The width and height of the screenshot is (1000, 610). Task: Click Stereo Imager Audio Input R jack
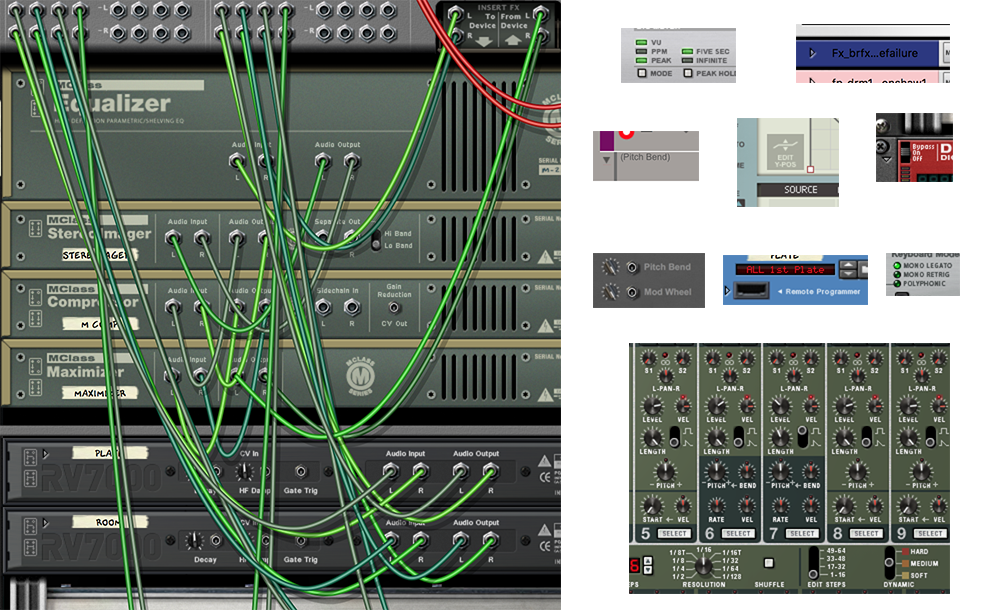point(202,238)
